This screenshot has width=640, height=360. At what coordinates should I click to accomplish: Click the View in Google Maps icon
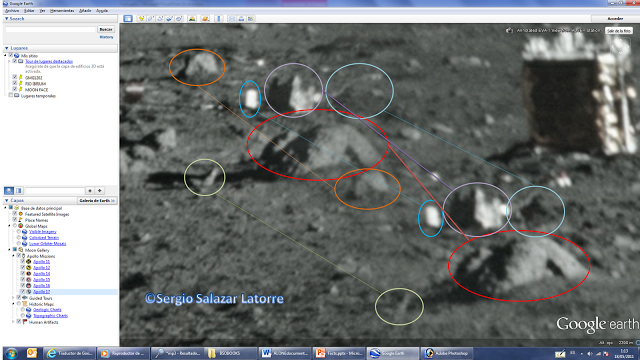click(x=251, y=18)
